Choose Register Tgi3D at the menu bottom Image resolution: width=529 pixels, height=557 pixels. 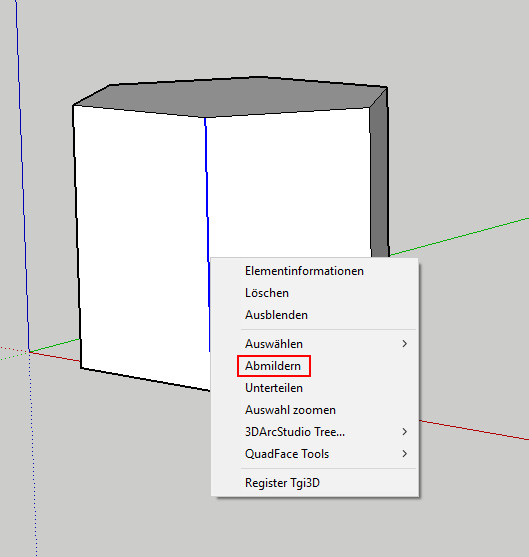pos(282,483)
